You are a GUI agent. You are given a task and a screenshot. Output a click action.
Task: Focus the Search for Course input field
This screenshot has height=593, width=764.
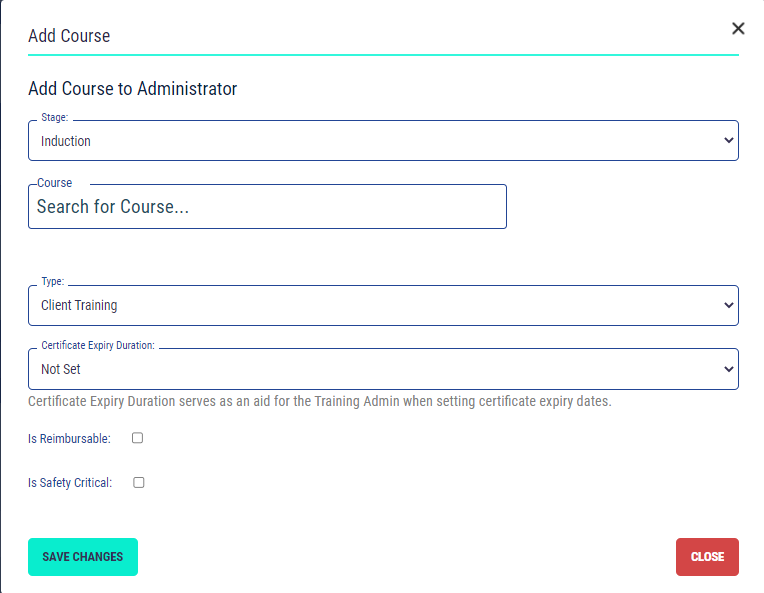pos(267,207)
